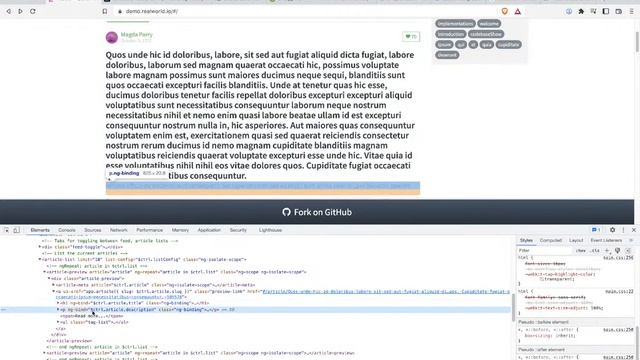Click the Fork on GitHub link

tap(317, 212)
